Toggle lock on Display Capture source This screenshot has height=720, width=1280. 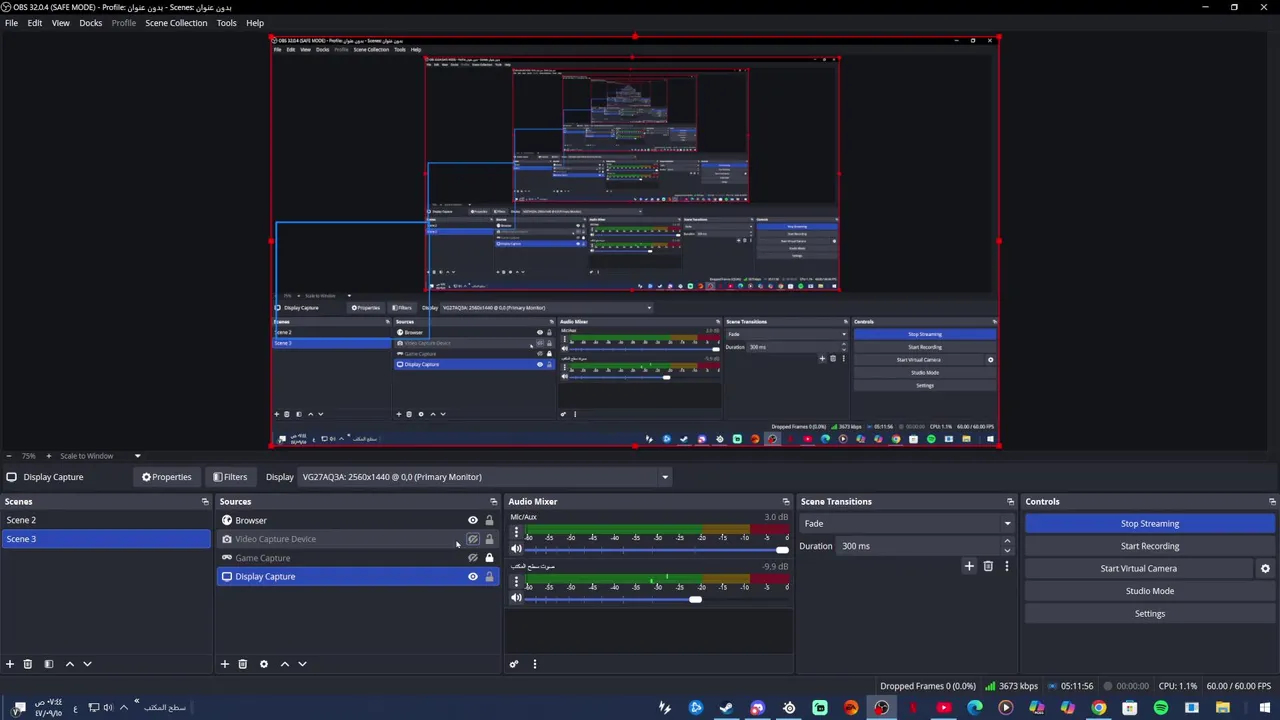[x=489, y=577]
